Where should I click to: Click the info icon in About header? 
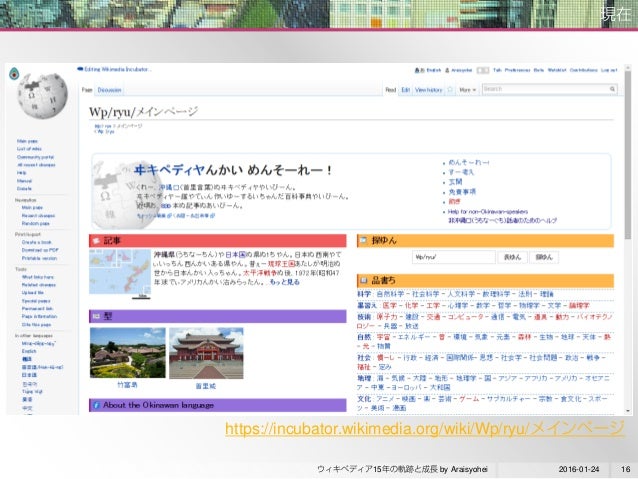(96, 405)
